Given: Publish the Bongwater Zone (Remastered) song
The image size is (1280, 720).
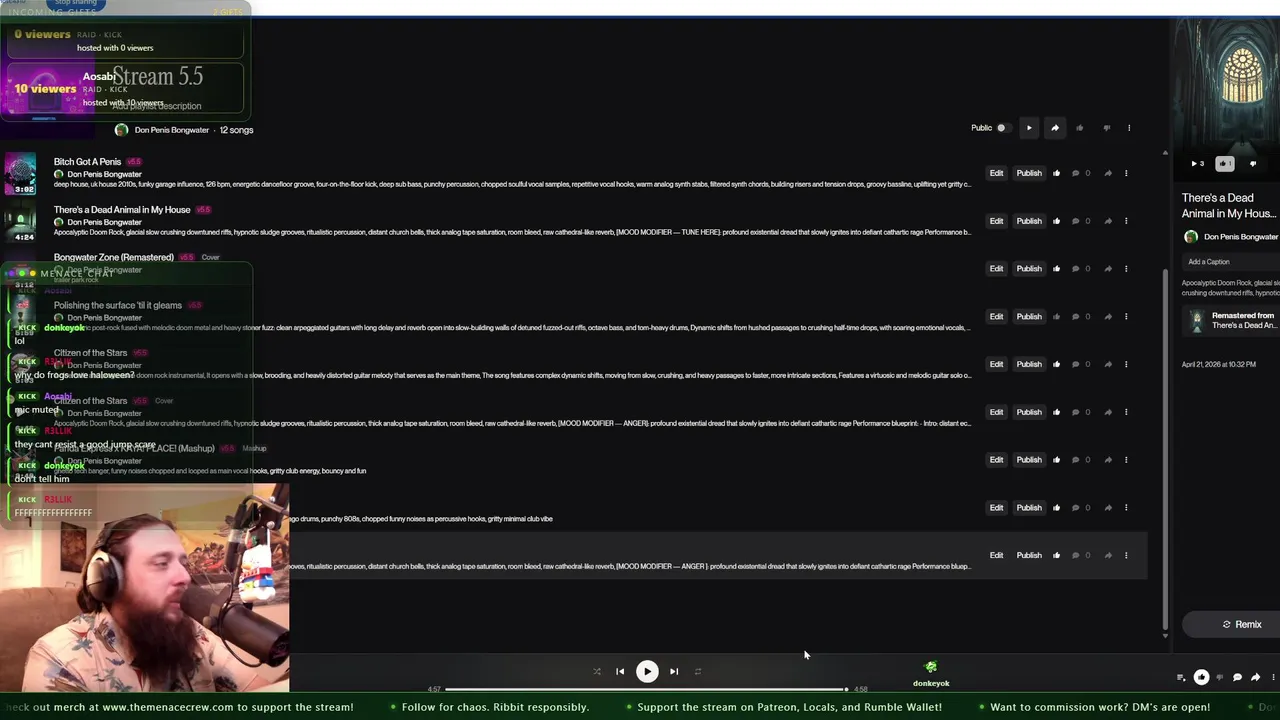Looking at the screenshot, I should [1029, 269].
